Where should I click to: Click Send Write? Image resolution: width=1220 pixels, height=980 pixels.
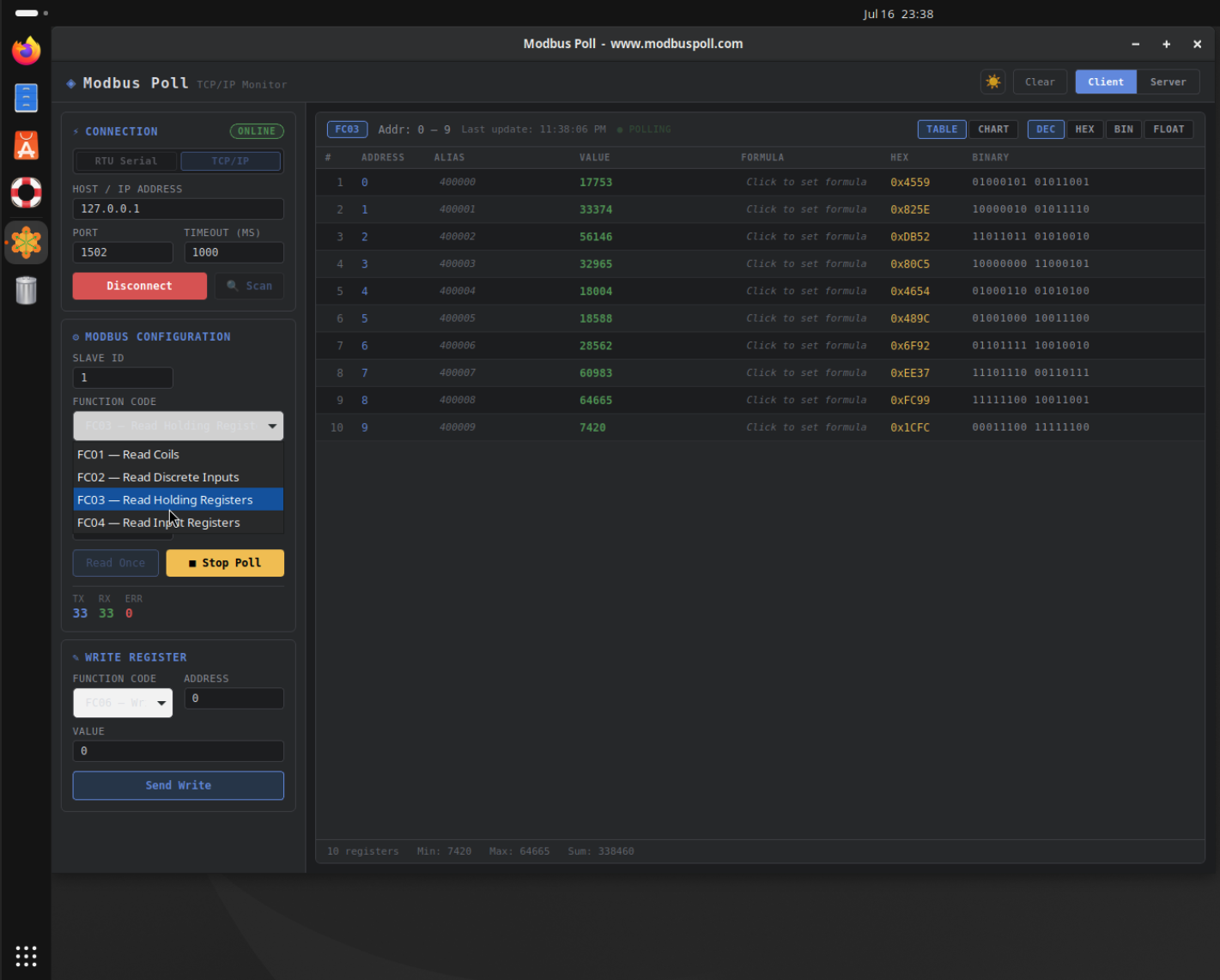coord(178,785)
